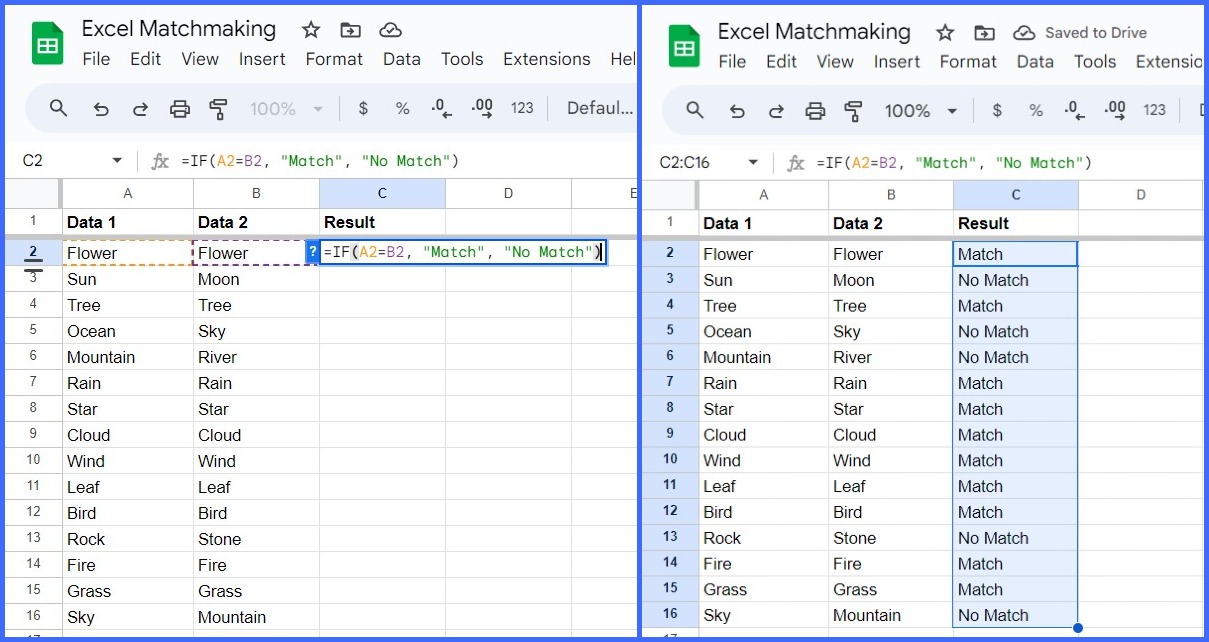This screenshot has width=1209, height=642.
Task: Open the Data menu
Action: click(x=401, y=59)
